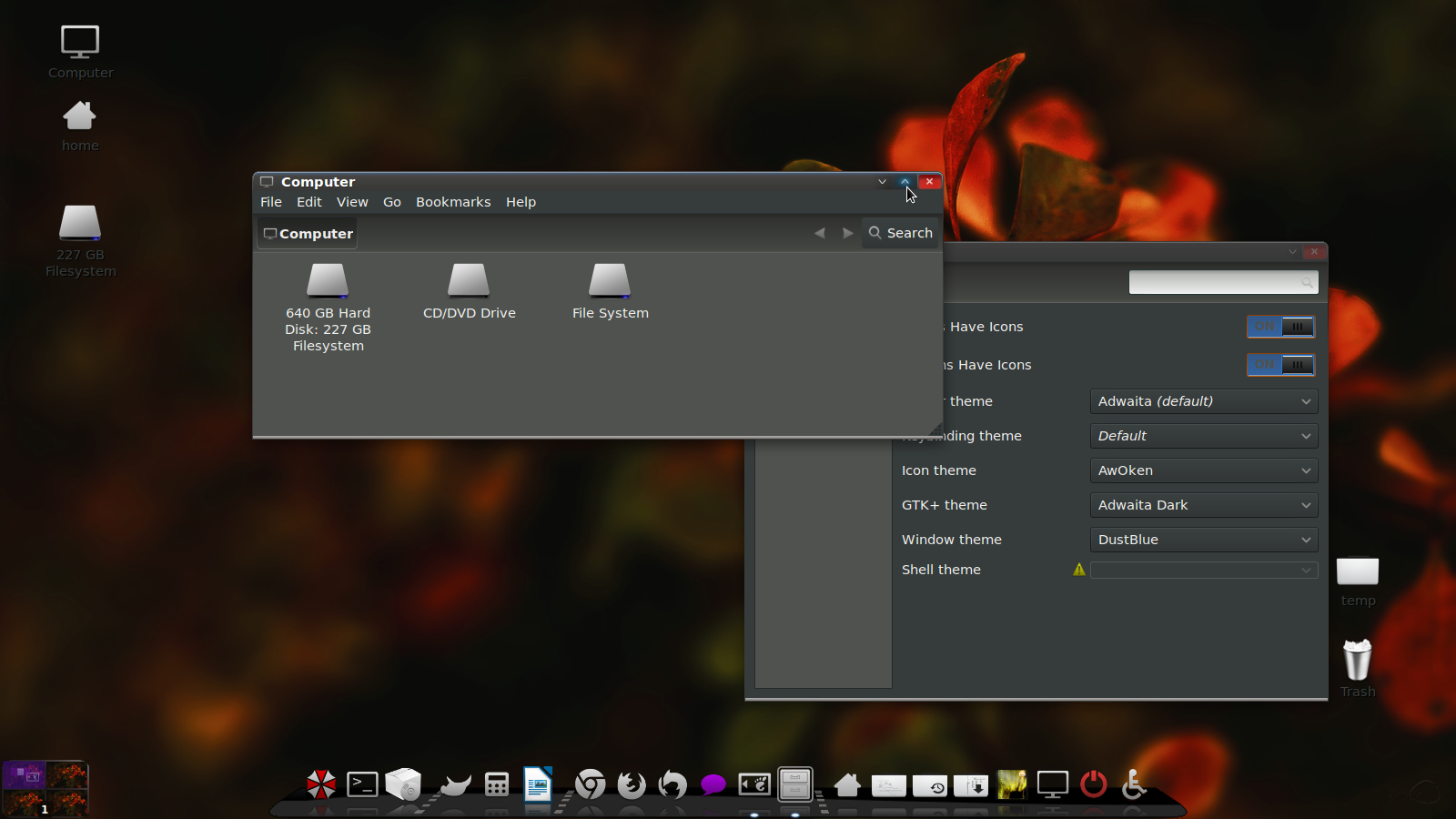Image resolution: width=1456 pixels, height=819 pixels.
Task: Open the disabled Shell theme dropdown
Action: click(1204, 570)
